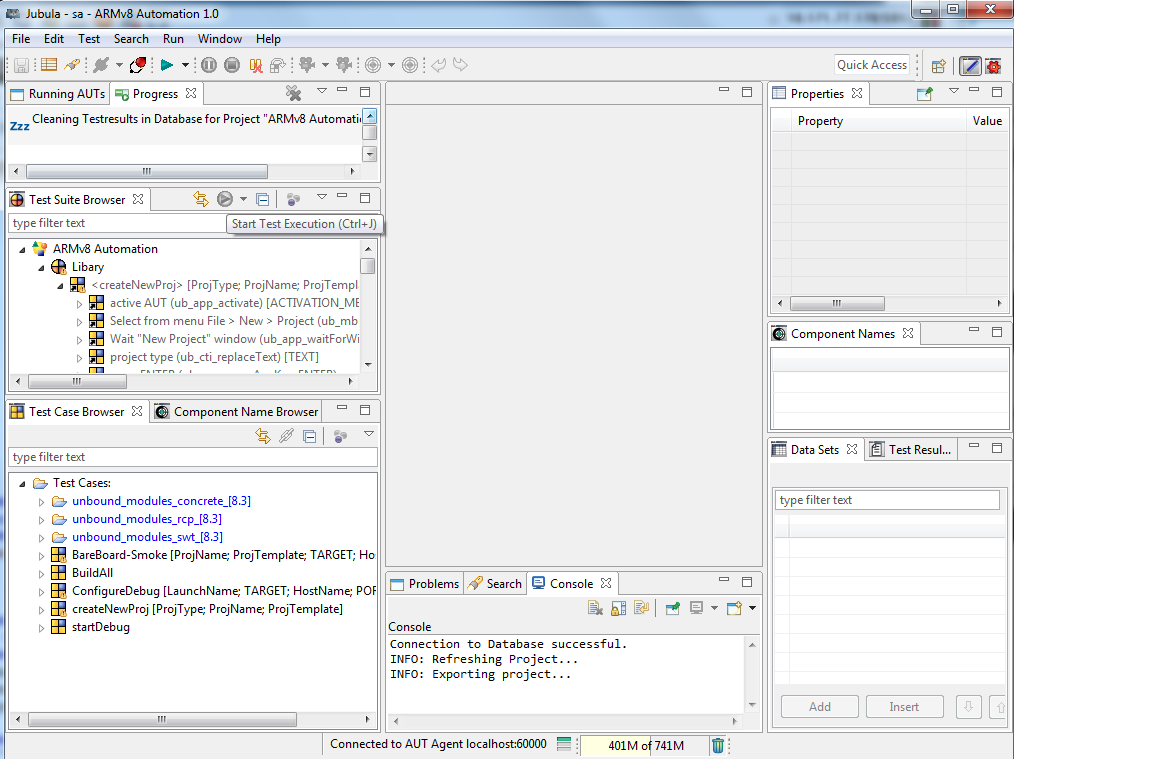The height and width of the screenshot is (759, 1152).
Task: Click the move down arrow button in Data Sets
Action: [x=968, y=707]
